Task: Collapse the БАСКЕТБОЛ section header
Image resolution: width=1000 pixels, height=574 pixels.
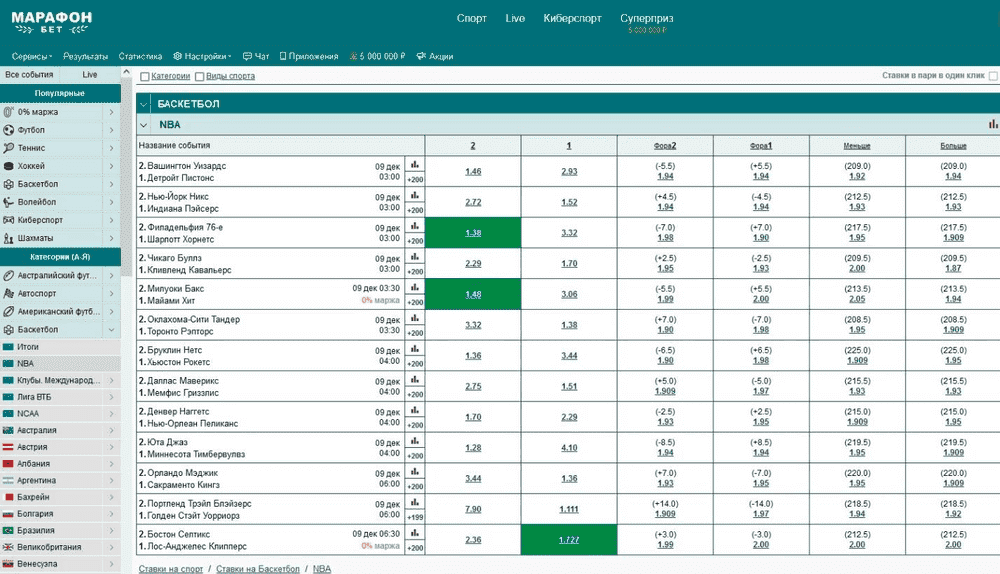Action: [145, 103]
